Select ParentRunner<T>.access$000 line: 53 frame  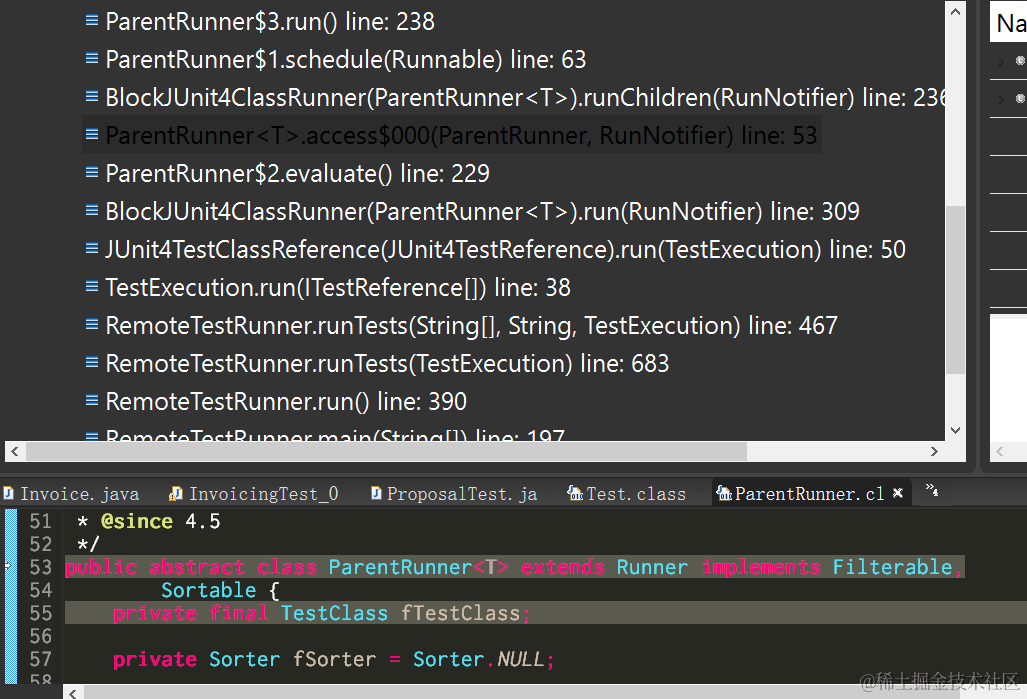(452, 136)
